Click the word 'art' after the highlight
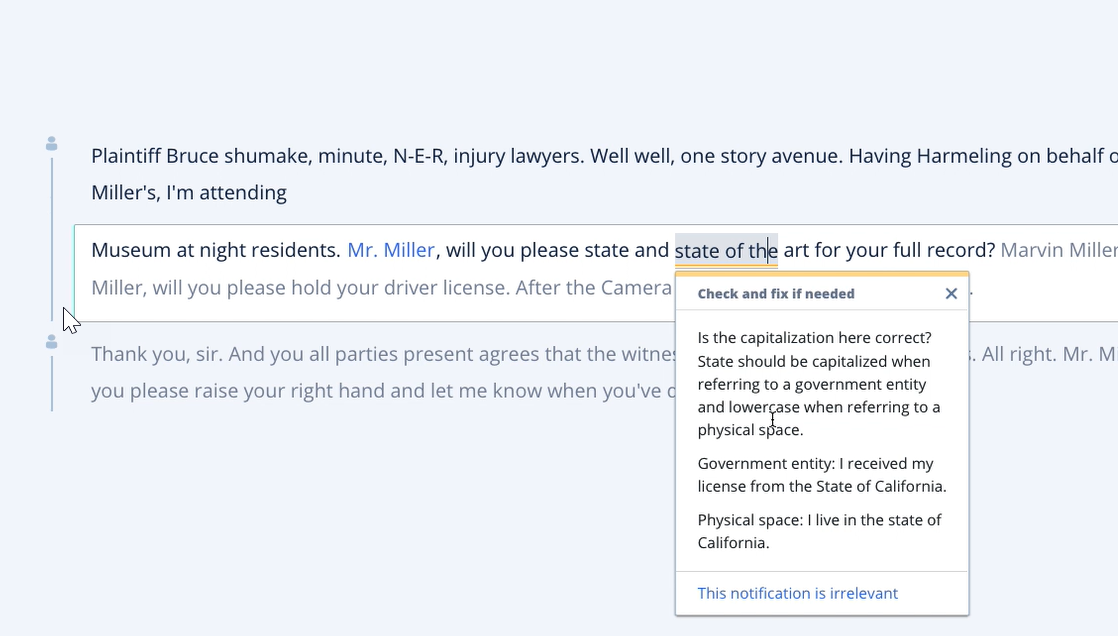 point(796,250)
